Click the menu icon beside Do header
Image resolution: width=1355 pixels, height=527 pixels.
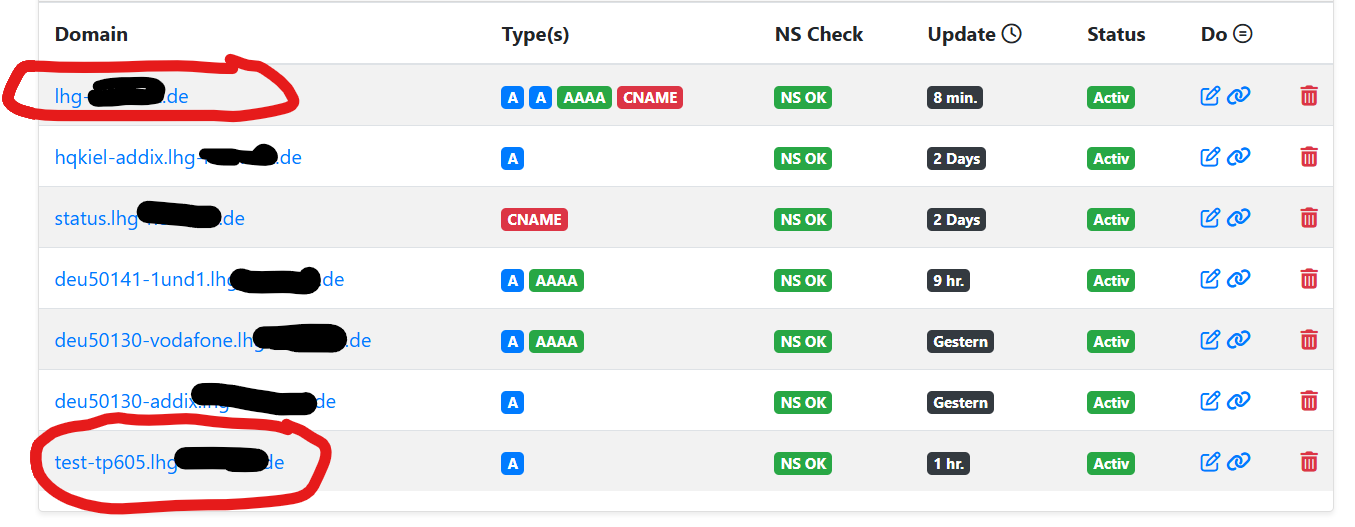(x=1243, y=34)
